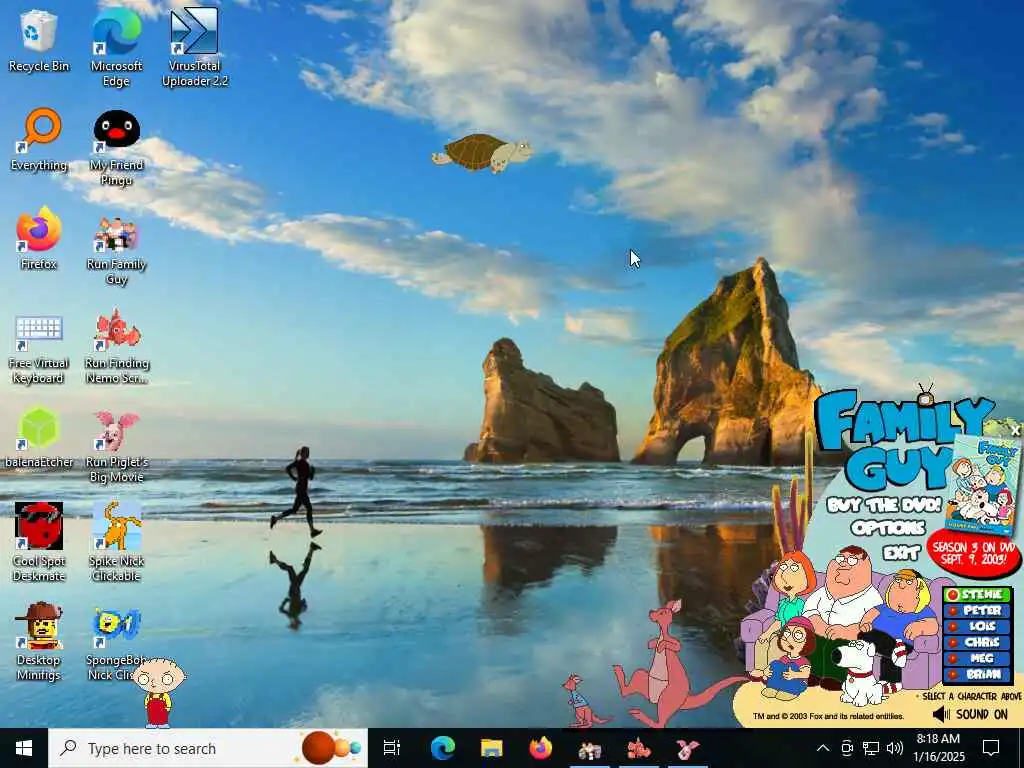Select the Everything search desktop icon
Viewport: 1024px width, 768px height.
[x=39, y=140]
